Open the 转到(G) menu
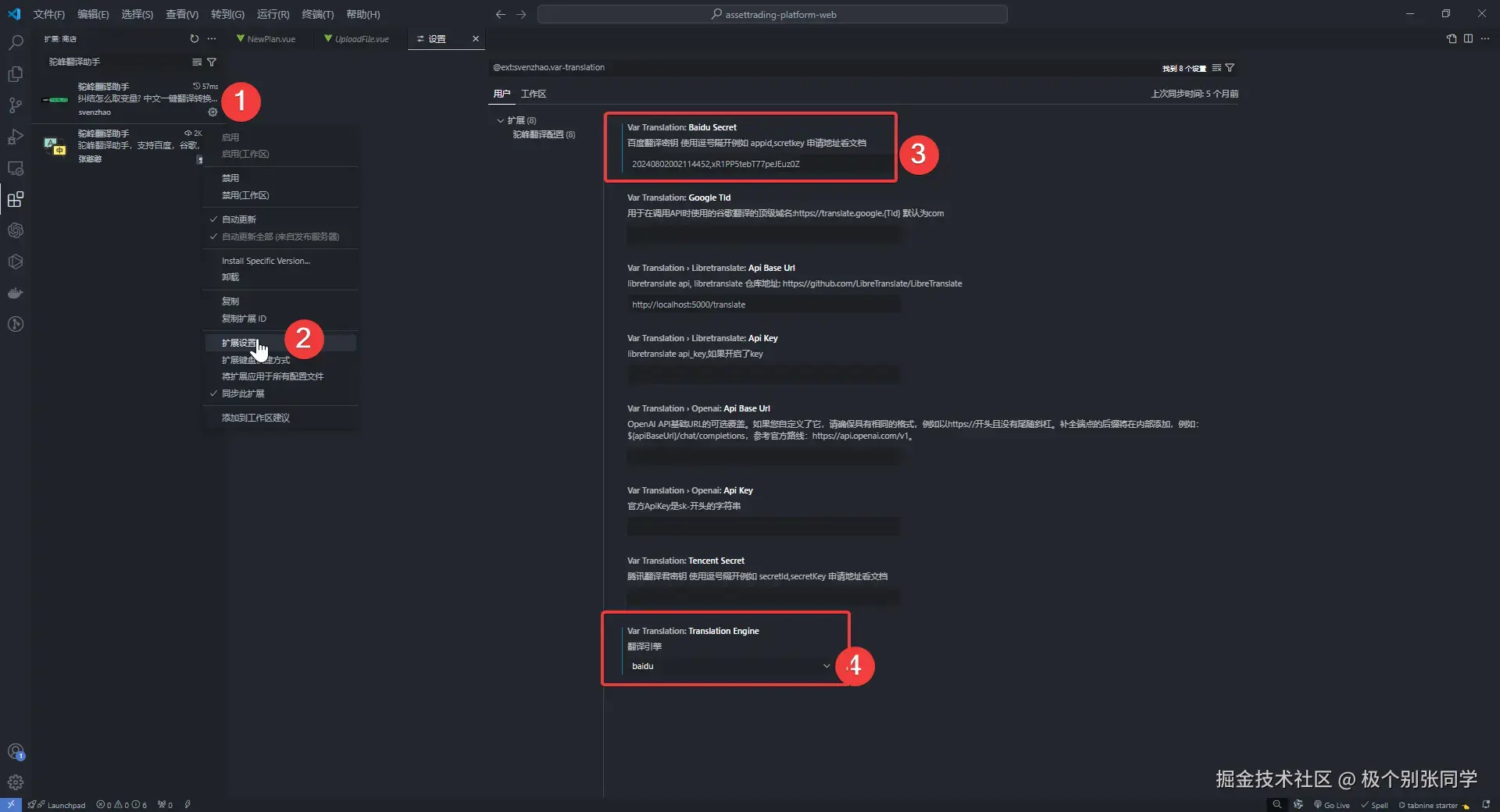The width and height of the screenshot is (1500, 812). click(x=227, y=14)
